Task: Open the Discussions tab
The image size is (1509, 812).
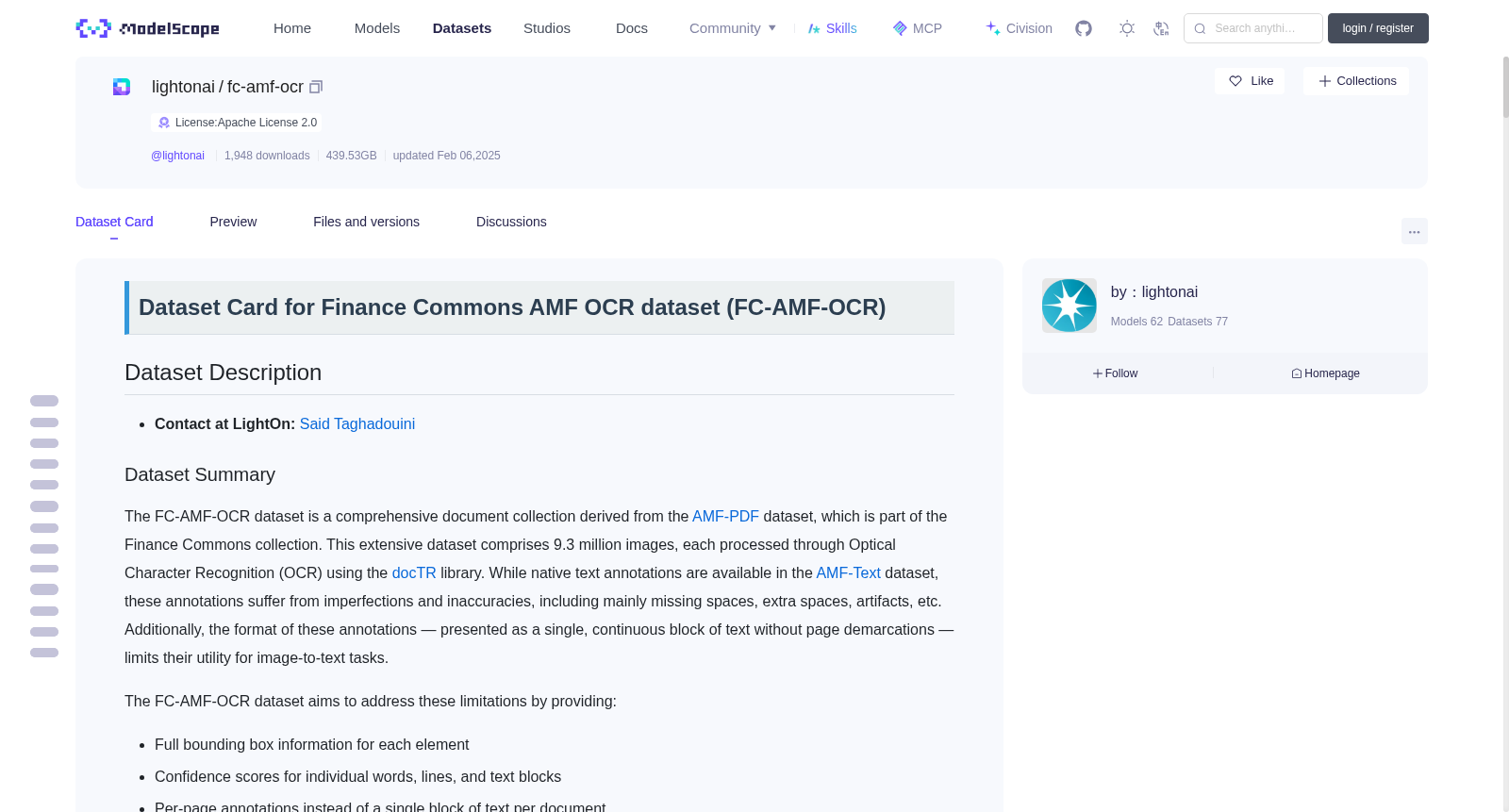Action: tap(511, 222)
